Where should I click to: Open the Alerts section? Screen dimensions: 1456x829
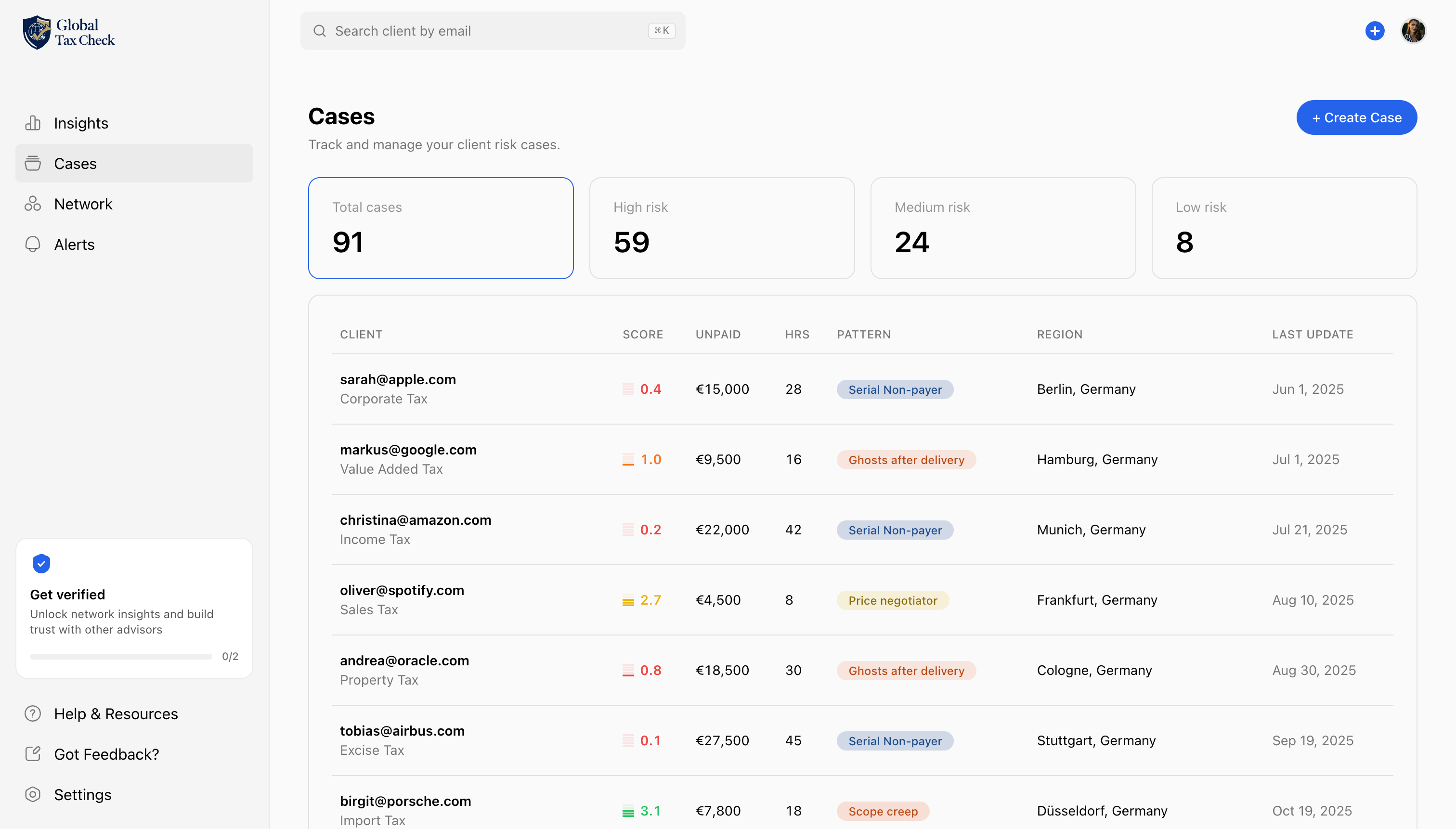point(134,244)
